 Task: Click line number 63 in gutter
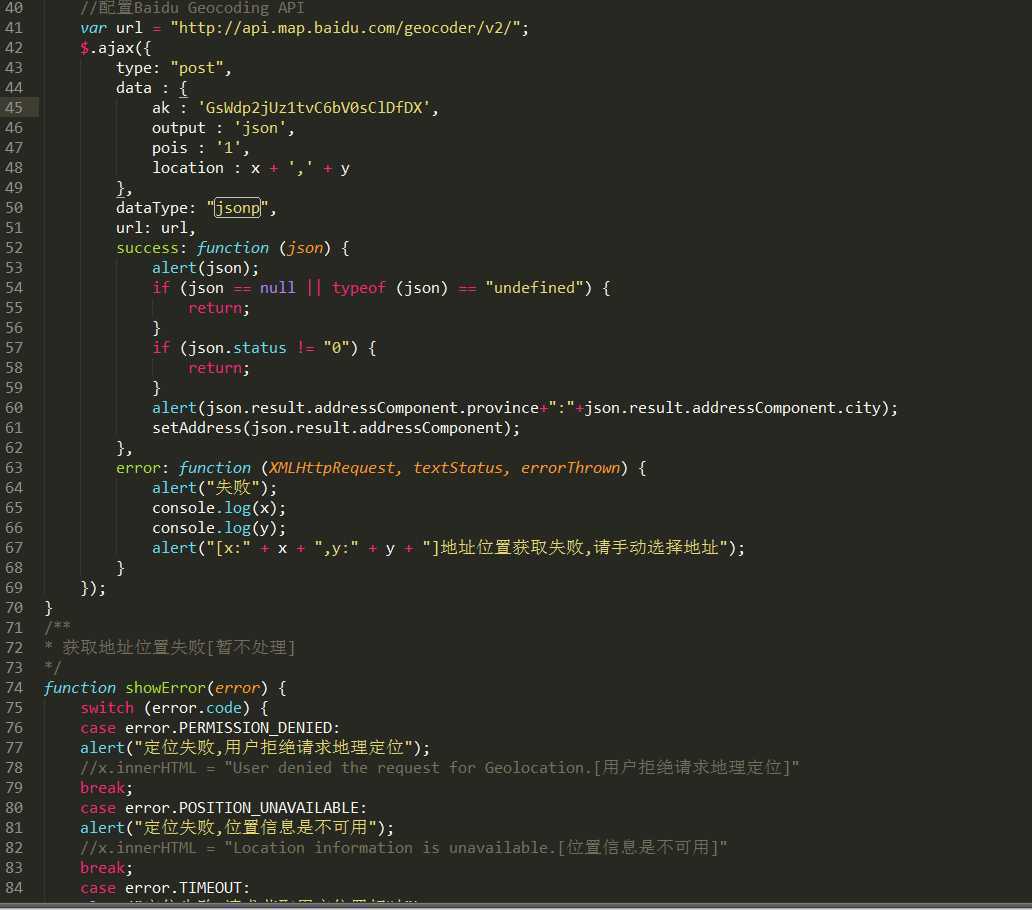14,468
